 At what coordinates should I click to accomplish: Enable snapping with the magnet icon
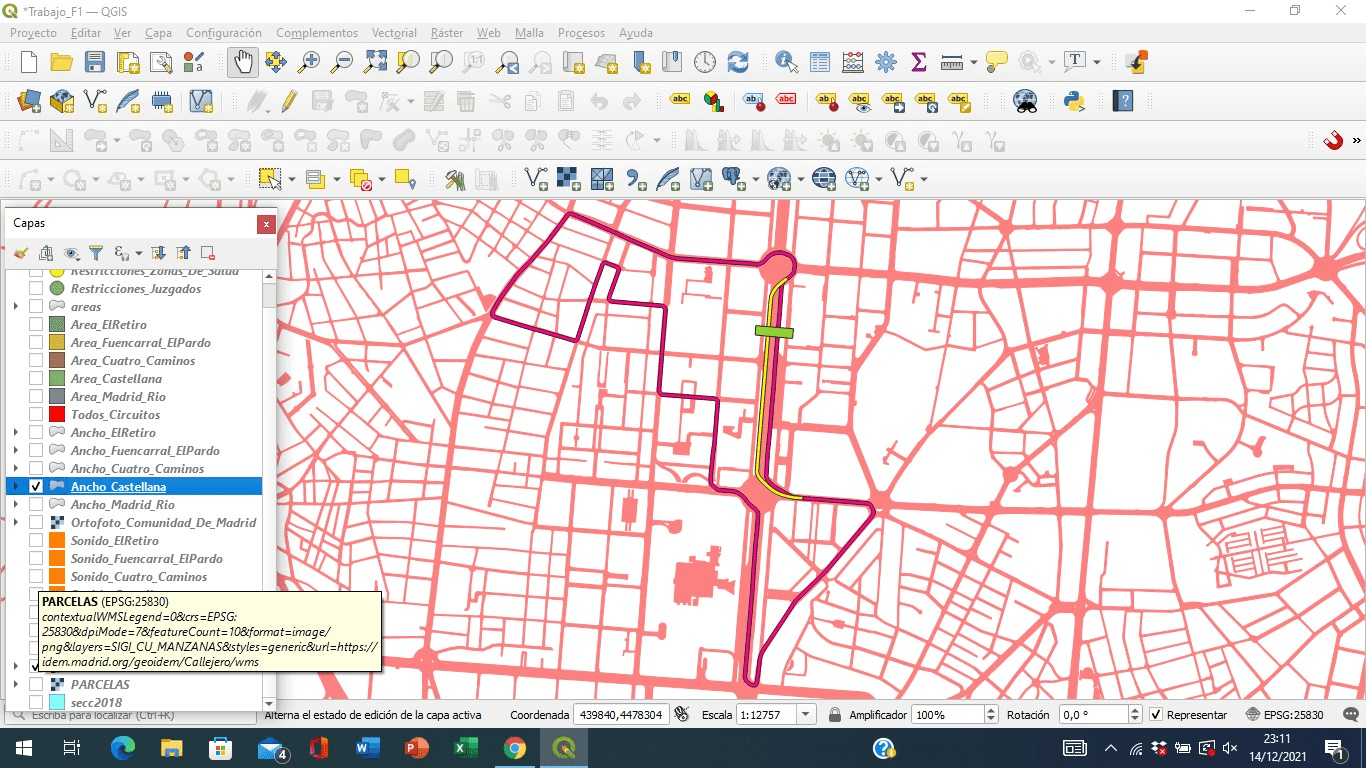pos(1333,141)
